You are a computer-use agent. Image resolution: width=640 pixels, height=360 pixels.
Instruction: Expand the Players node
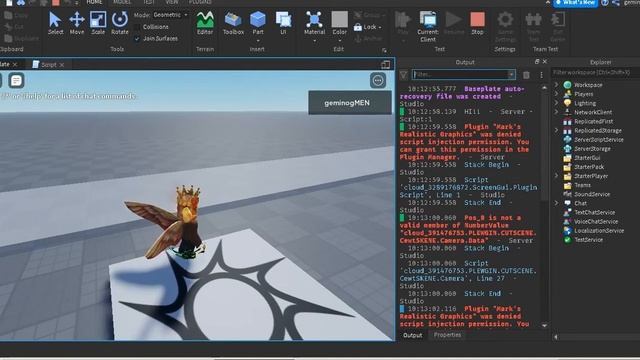pos(556,94)
